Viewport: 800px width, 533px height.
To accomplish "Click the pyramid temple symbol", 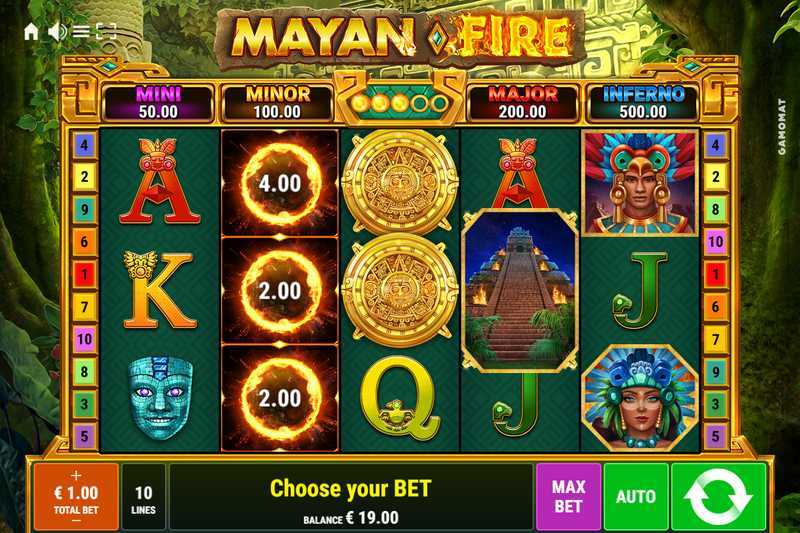I will click(x=519, y=290).
